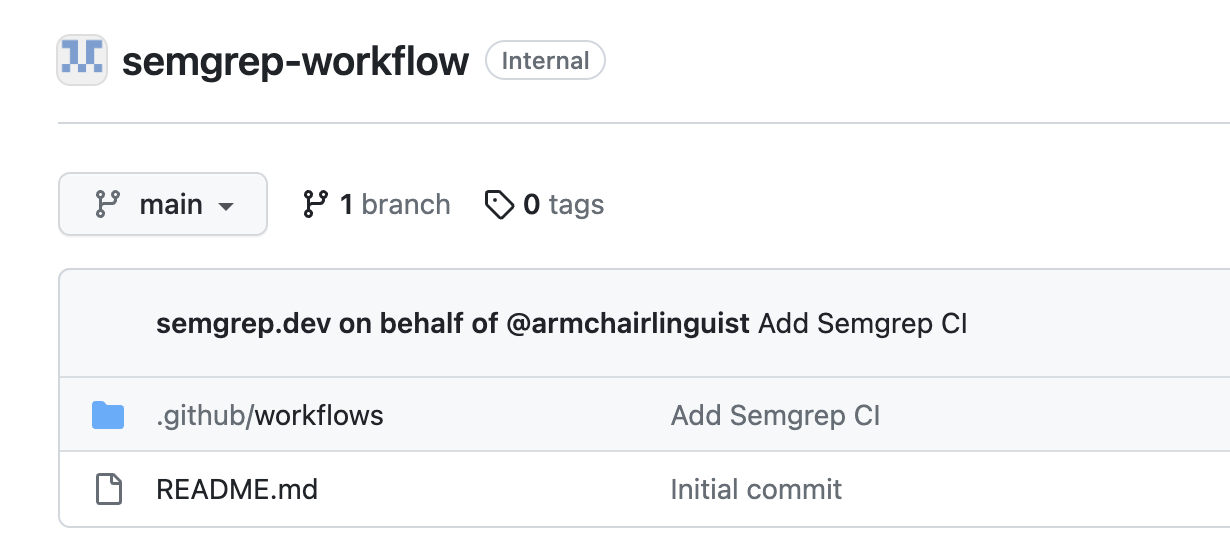Viewport: 1230px width, 550px height.
Task: Open the main branch selector button
Action: coord(163,204)
